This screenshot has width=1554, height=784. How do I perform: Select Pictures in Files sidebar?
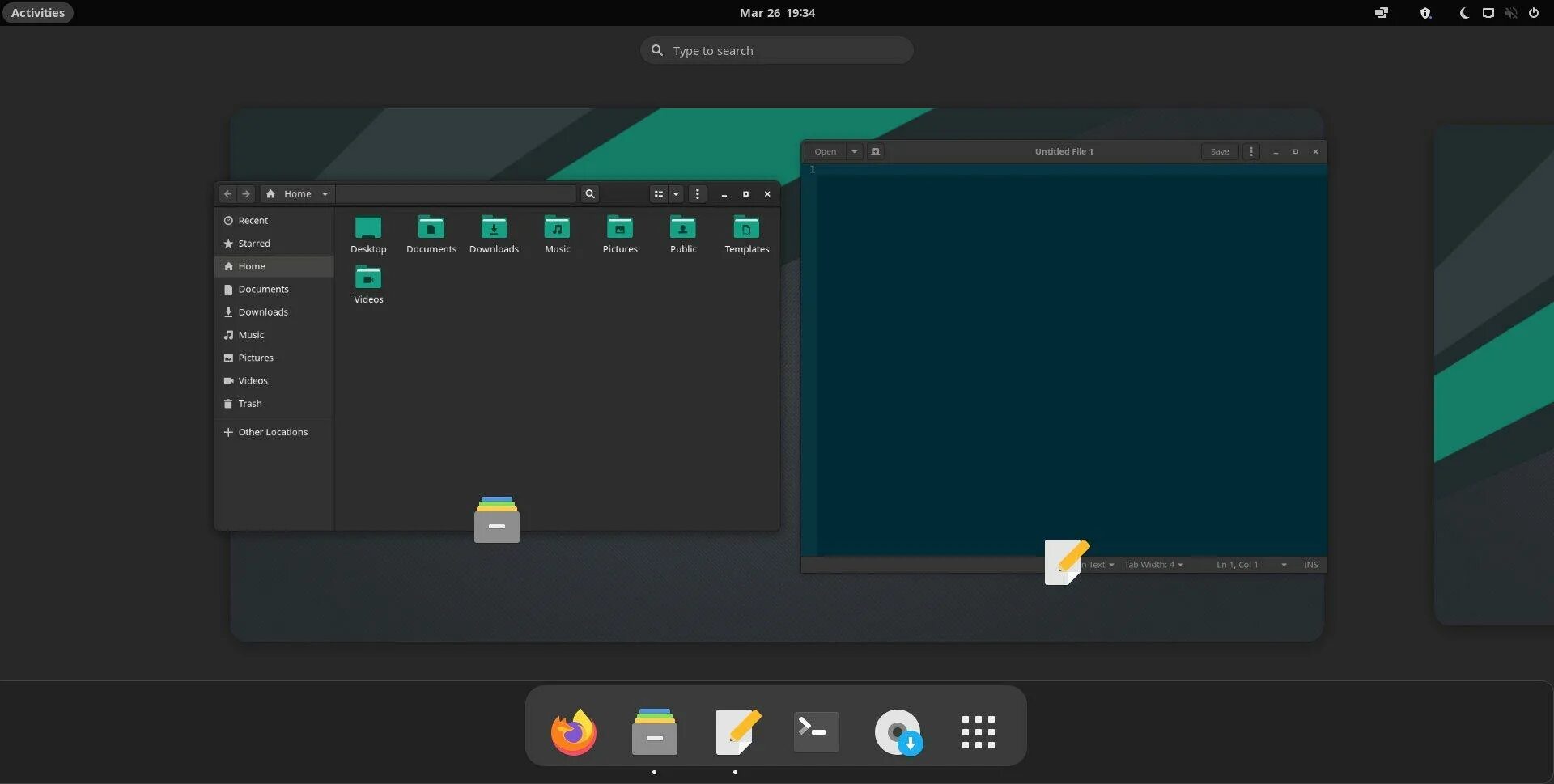pos(274,358)
